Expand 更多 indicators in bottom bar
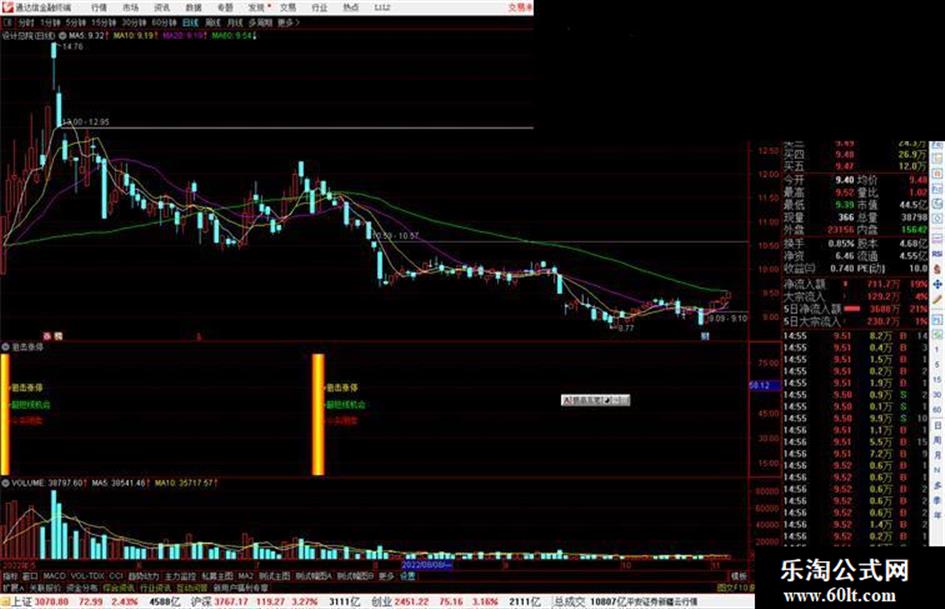Image resolution: width=945 pixels, height=609 pixels. 386,576
